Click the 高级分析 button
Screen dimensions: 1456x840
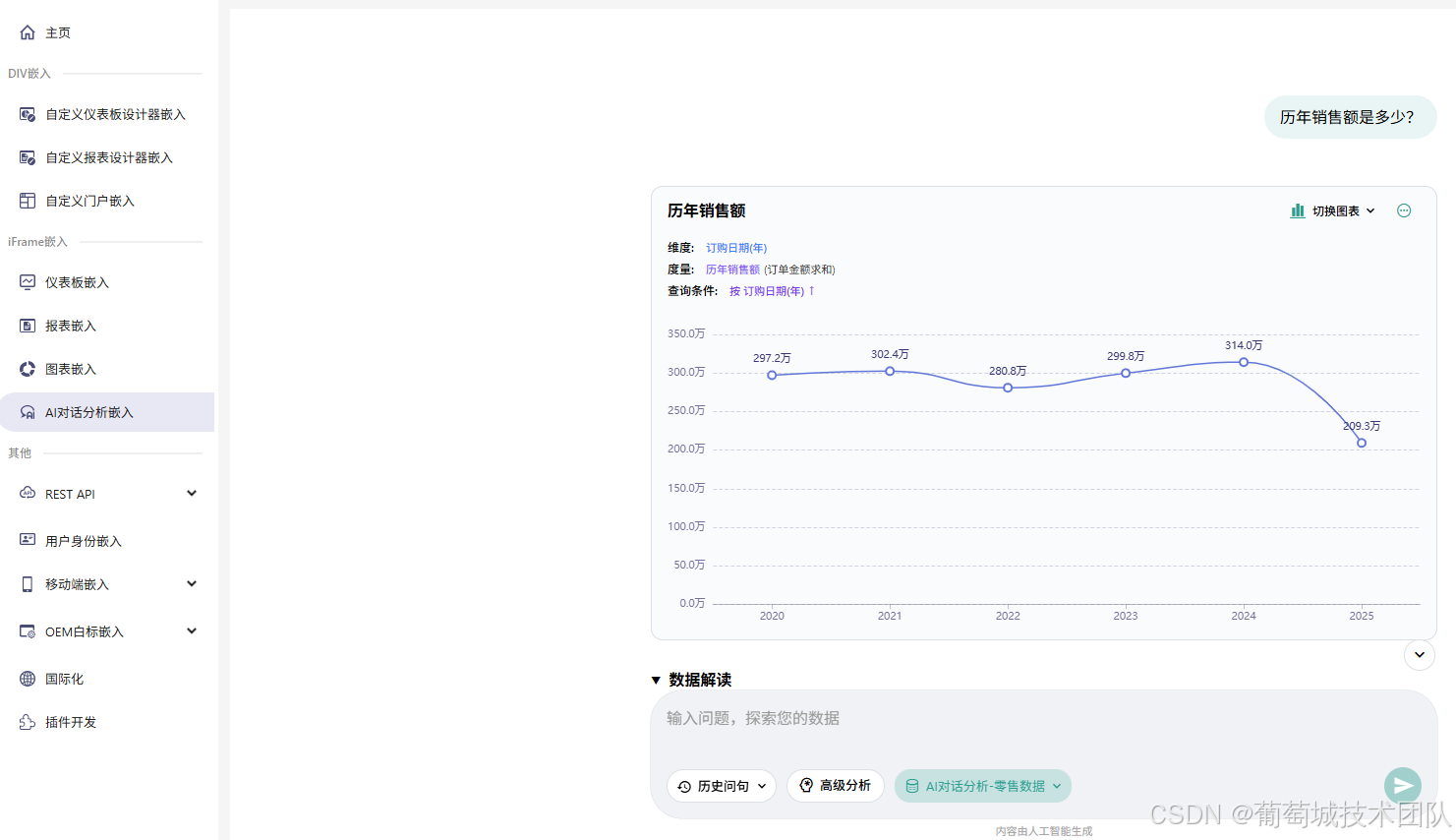point(836,785)
